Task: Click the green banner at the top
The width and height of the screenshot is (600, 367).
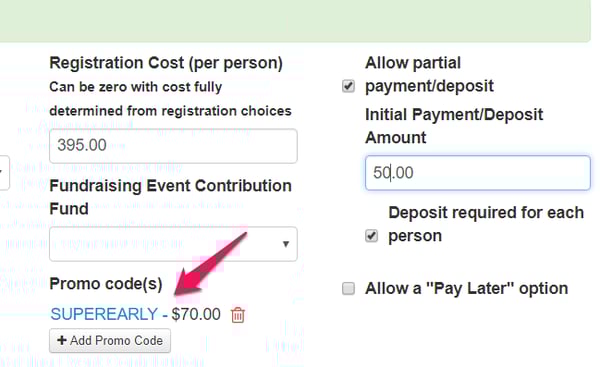Action: pos(295,21)
